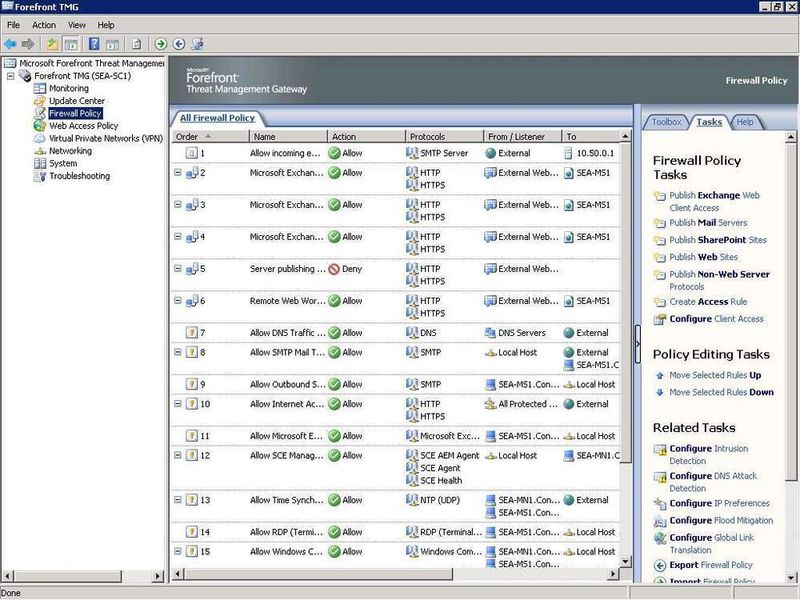Viewport: 800px width, 600px height.
Task: Open the View menu
Action: [77, 25]
